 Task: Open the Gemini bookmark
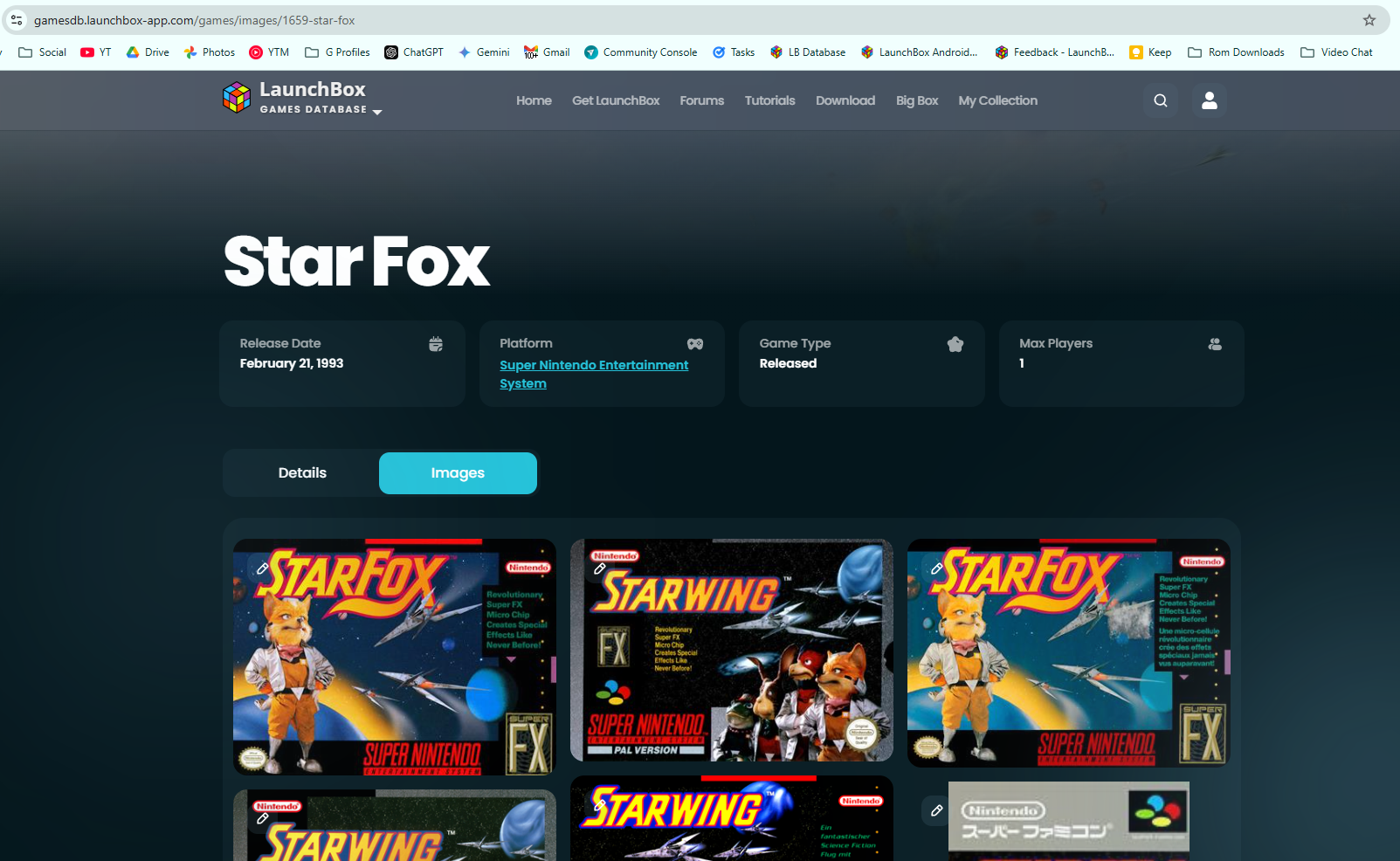(484, 52)
